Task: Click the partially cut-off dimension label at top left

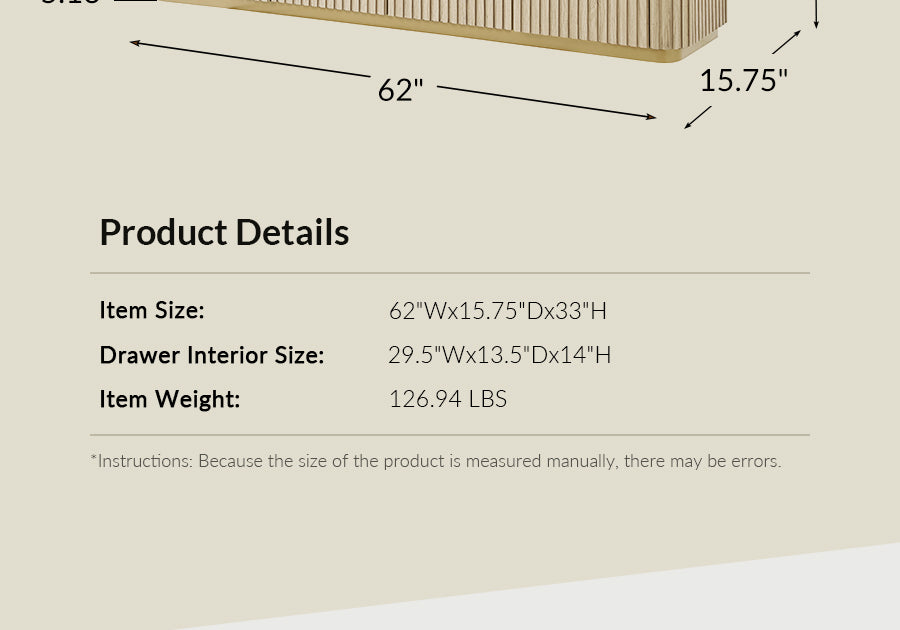Action: click(x=70, y=3)
